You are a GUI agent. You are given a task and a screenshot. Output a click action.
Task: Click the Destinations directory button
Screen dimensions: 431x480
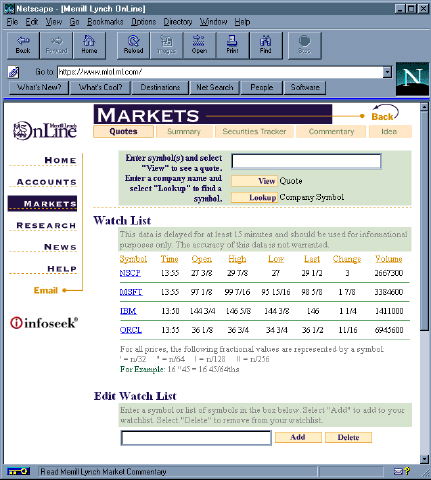click(x=160, y=88)
